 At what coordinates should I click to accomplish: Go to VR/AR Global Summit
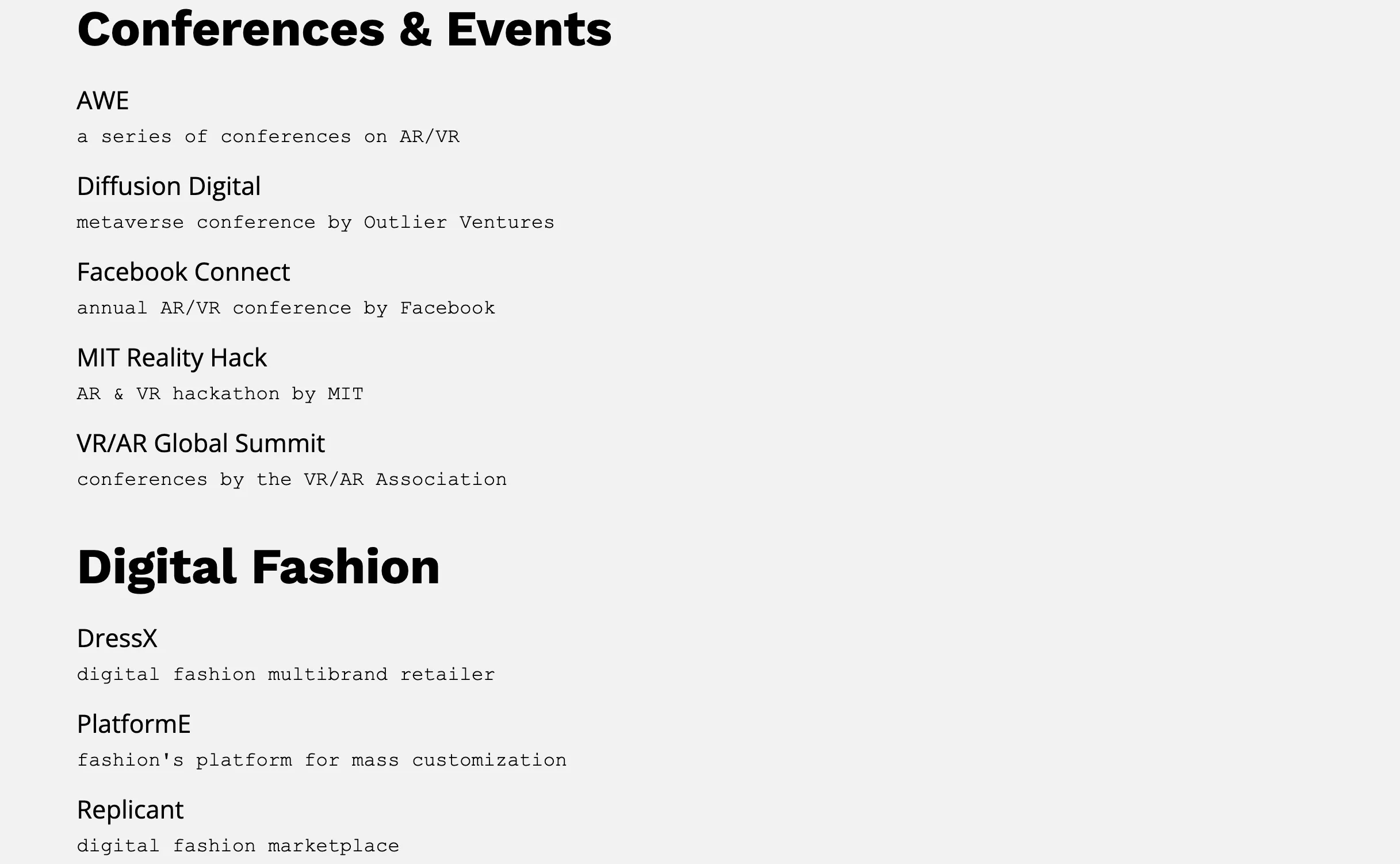201,444
